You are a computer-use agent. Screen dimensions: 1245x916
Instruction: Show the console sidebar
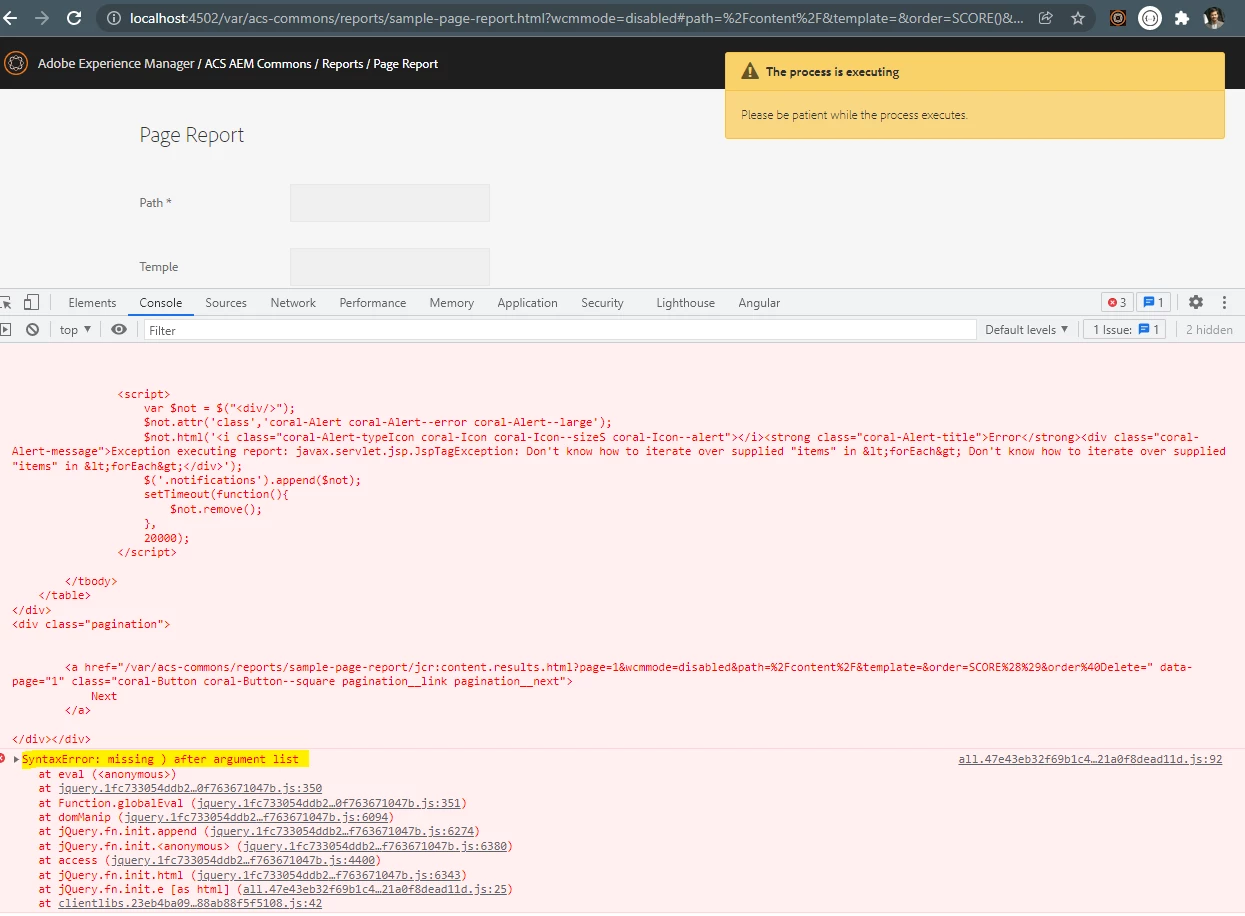(5, 329)
